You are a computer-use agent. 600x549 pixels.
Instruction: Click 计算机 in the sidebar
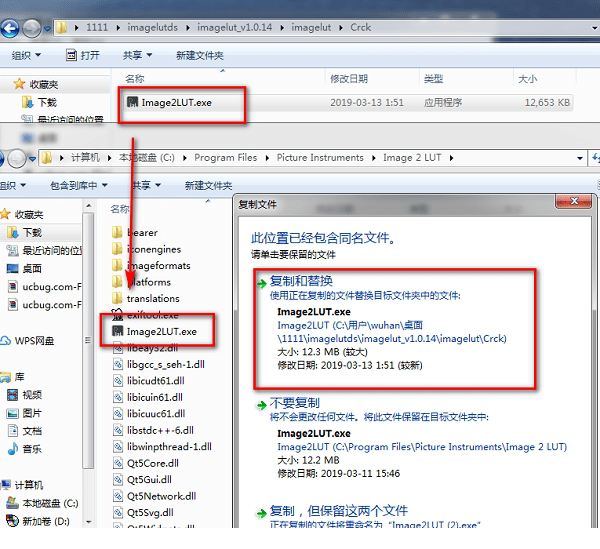pos(22,485)
